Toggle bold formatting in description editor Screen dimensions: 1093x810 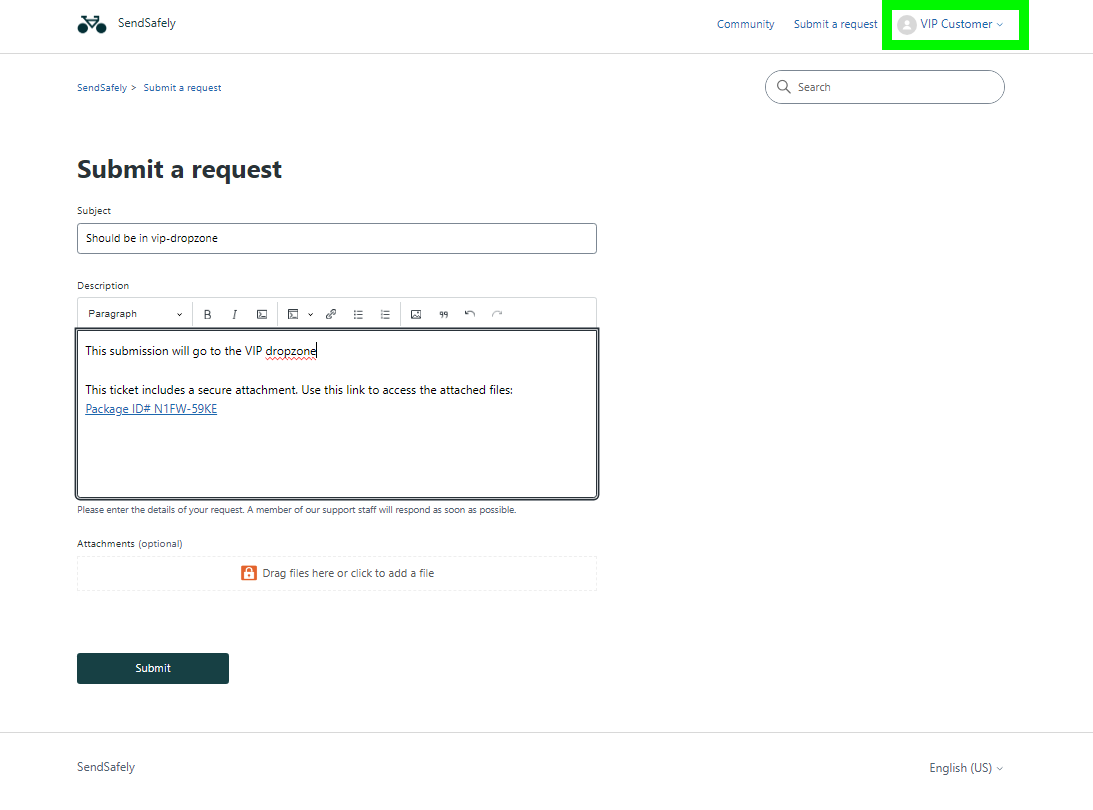pyautogui.click(x=207, y=314)
